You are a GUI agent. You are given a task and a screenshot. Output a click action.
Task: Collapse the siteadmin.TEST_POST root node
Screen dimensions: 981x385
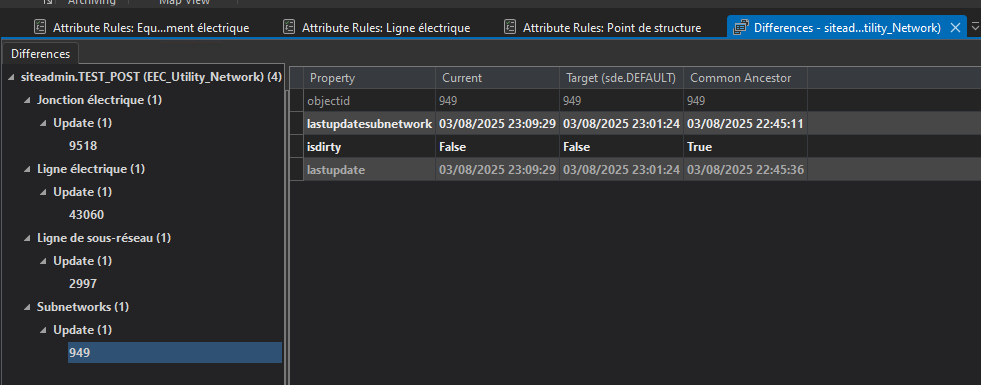click(x=12, y=78)
